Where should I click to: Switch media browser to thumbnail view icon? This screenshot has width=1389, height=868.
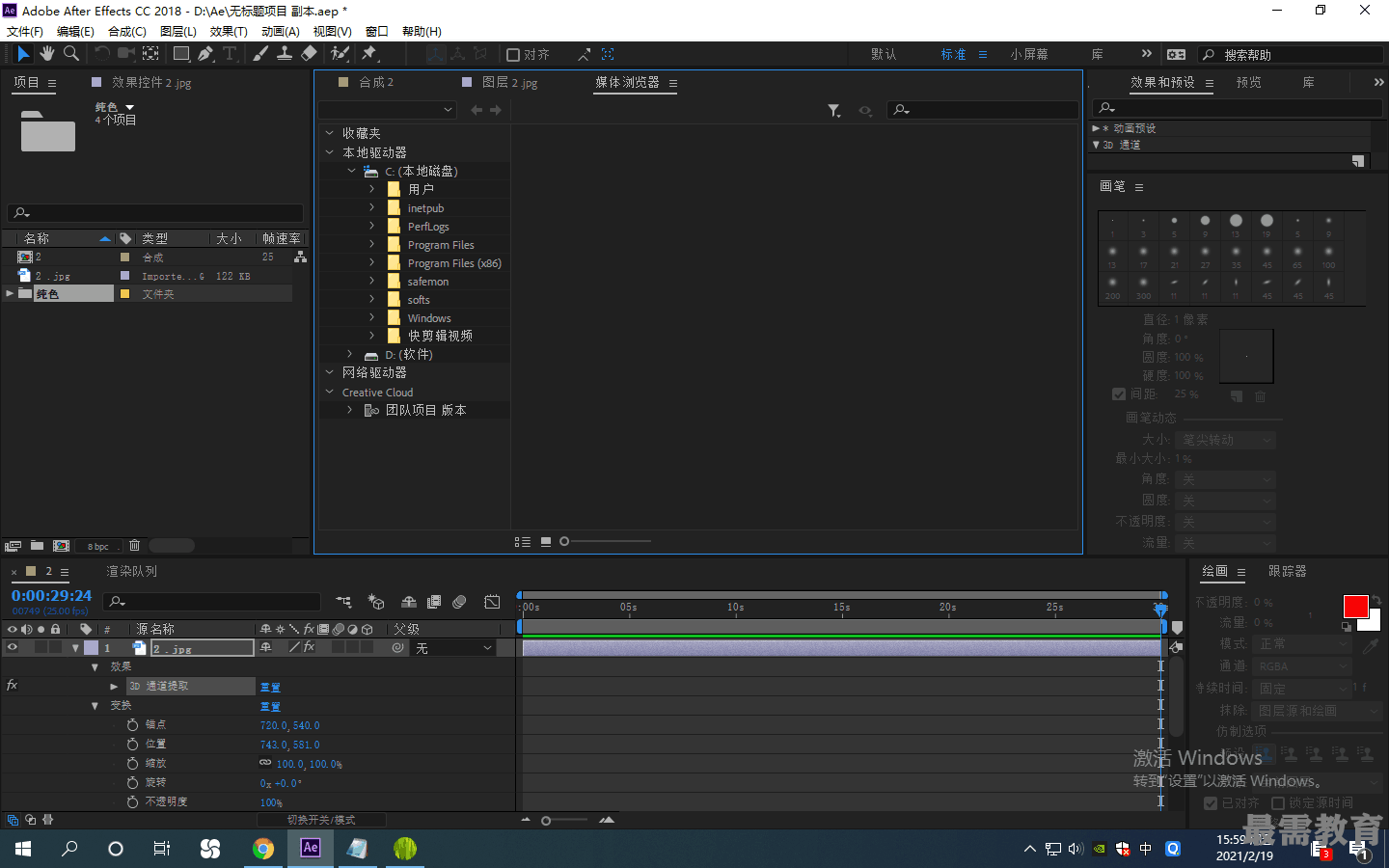(x=546, y=542)
